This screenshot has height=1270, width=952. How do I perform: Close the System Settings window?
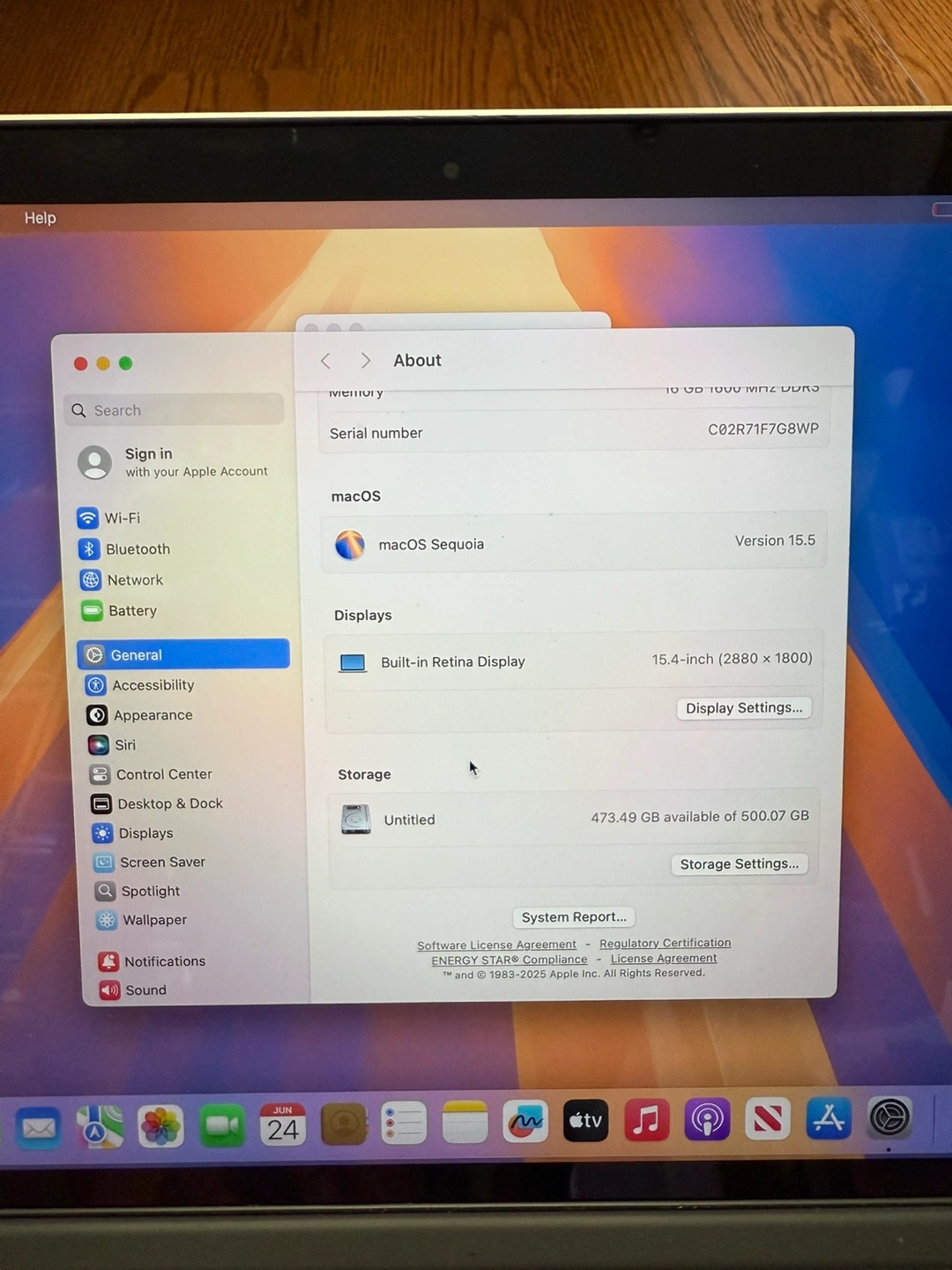tap(80, 363)
